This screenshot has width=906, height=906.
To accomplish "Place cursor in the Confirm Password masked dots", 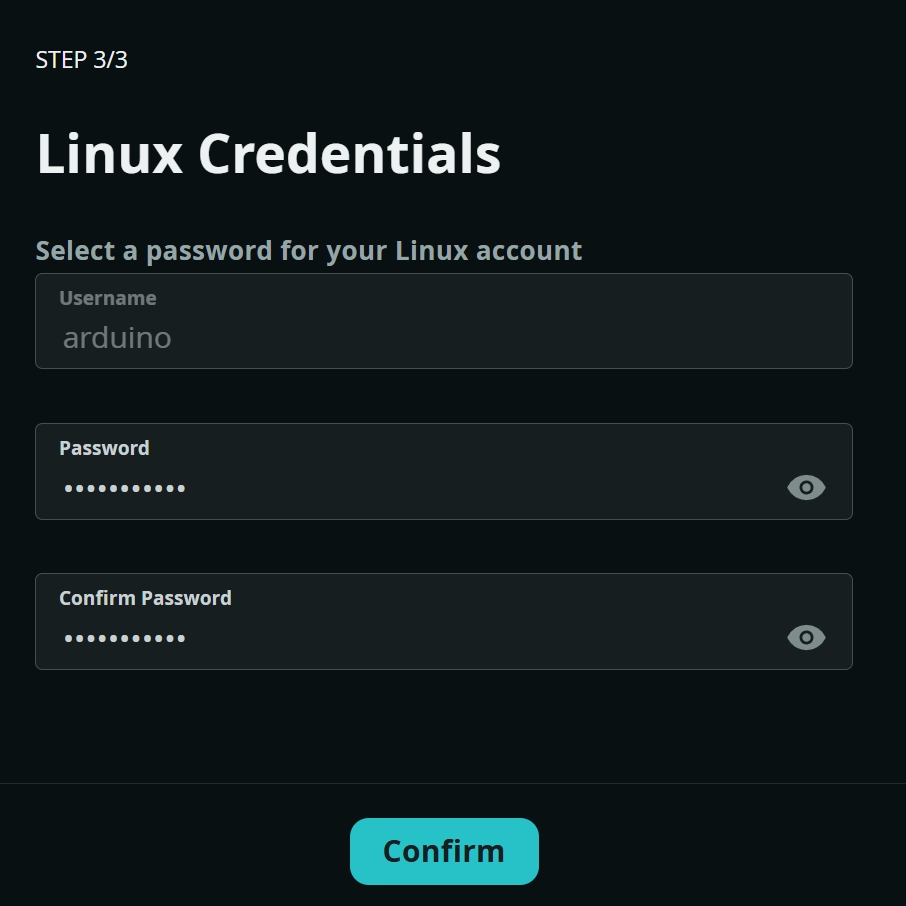I will point(125,639).
